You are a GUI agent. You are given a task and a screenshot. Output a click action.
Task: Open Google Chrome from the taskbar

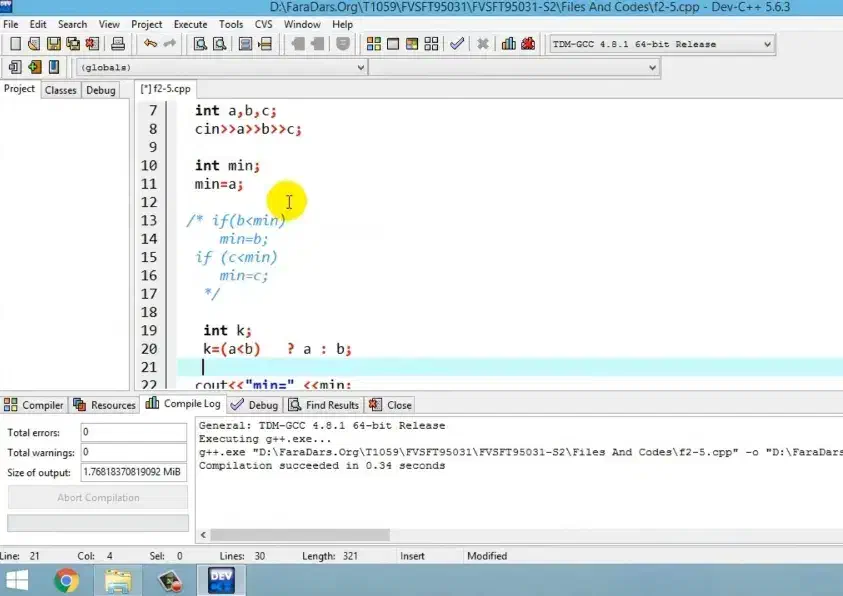pyautogui.click(x=67, y=580)
